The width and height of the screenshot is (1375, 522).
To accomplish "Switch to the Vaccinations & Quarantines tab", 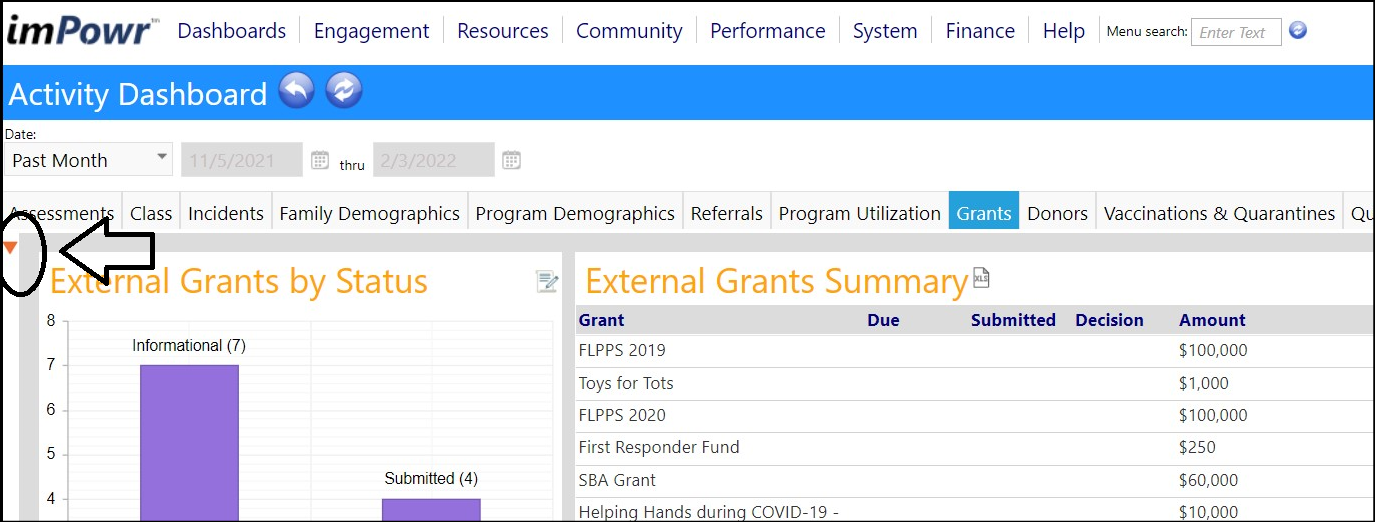I will (x=1219, y=213).
